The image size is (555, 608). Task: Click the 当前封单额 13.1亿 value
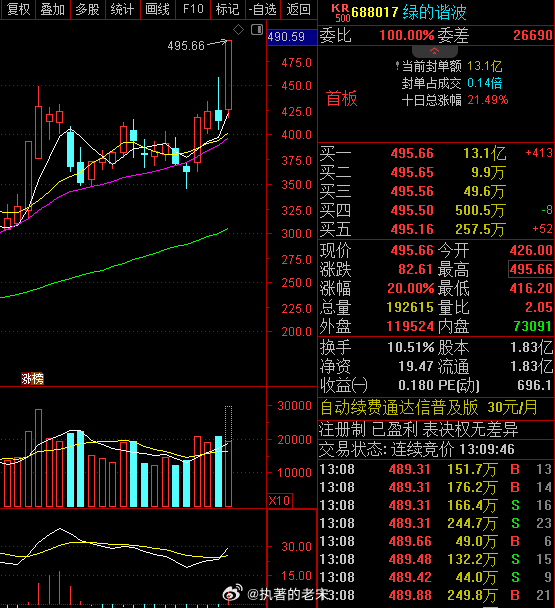click(x=485, y=66)
